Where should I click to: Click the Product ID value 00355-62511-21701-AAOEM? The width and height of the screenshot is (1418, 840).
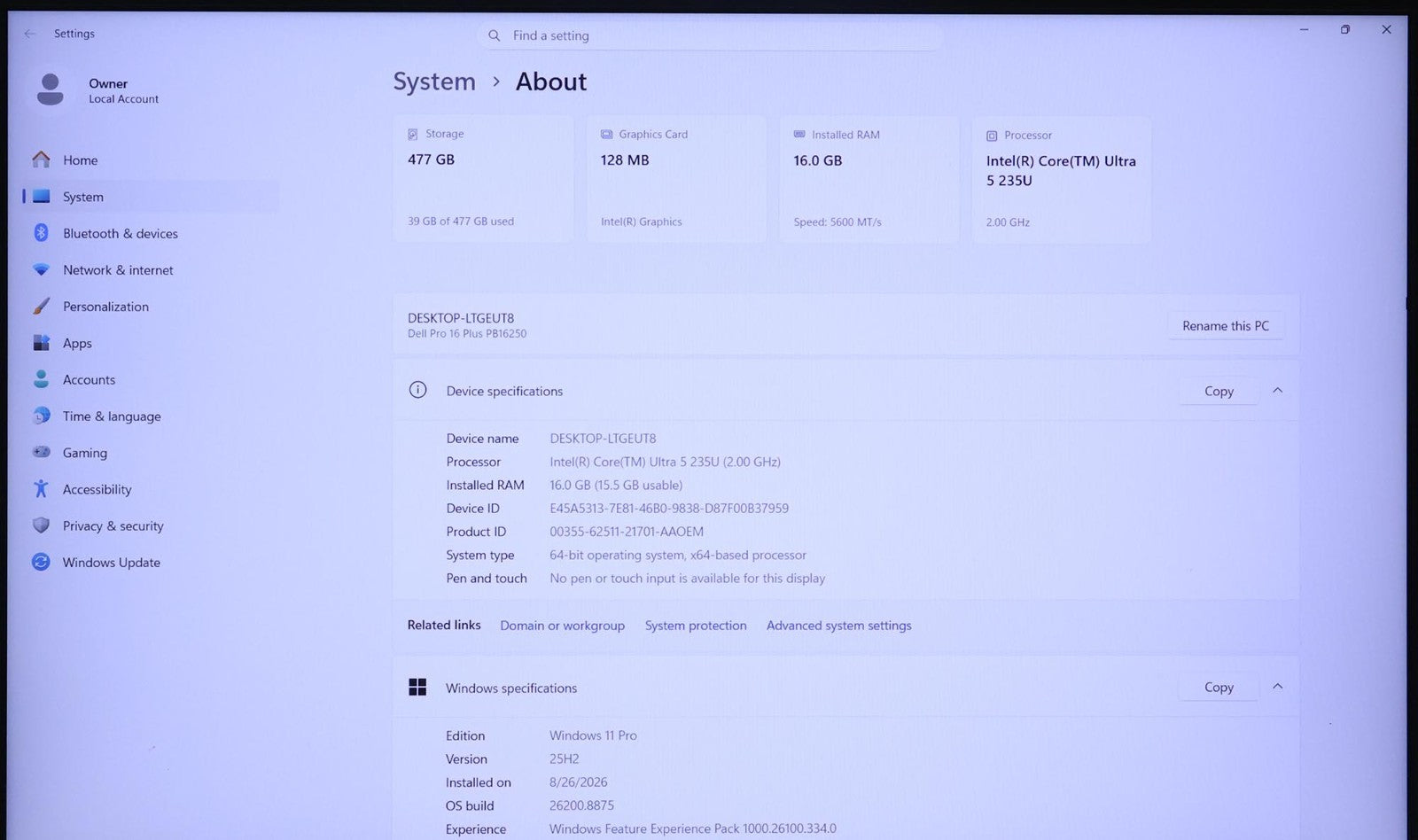click(627, 532)
